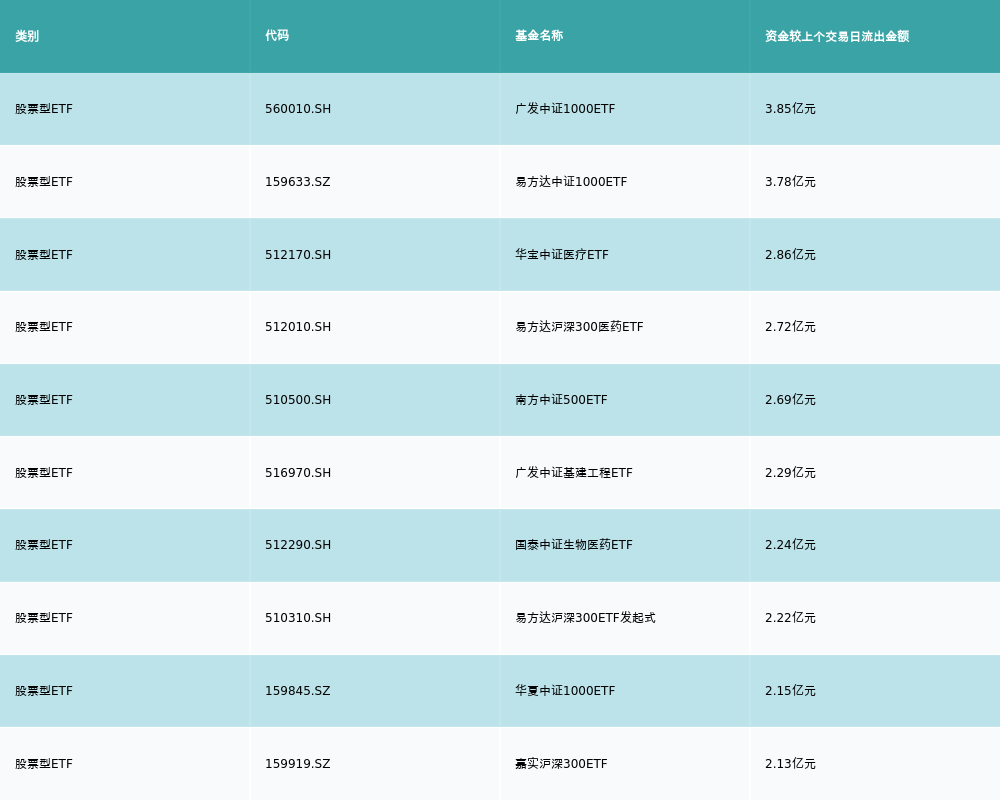Select outflow amount 2.22亿元

coord(790,618)
